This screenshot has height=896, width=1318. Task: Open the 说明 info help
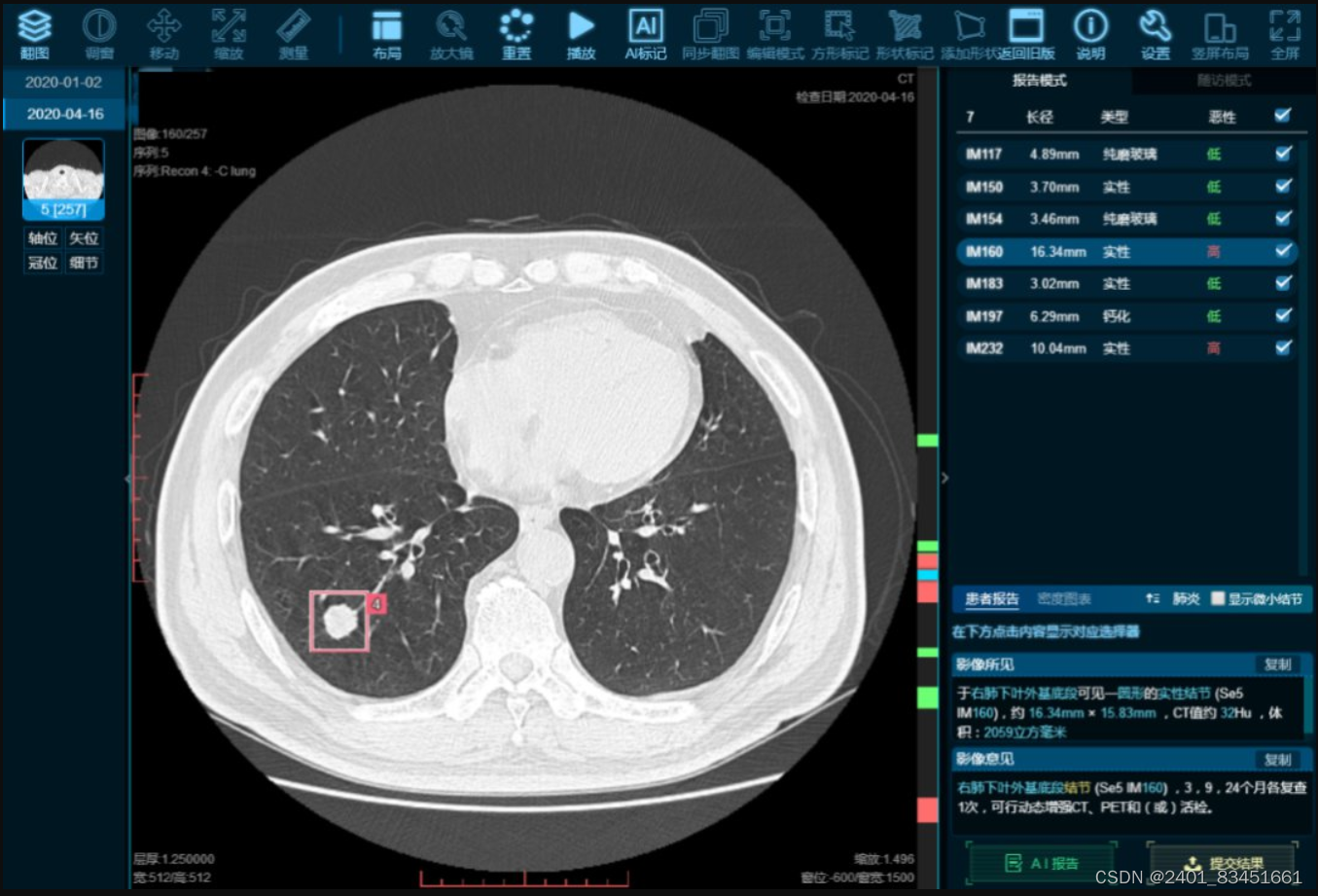tap(1090, 33)
